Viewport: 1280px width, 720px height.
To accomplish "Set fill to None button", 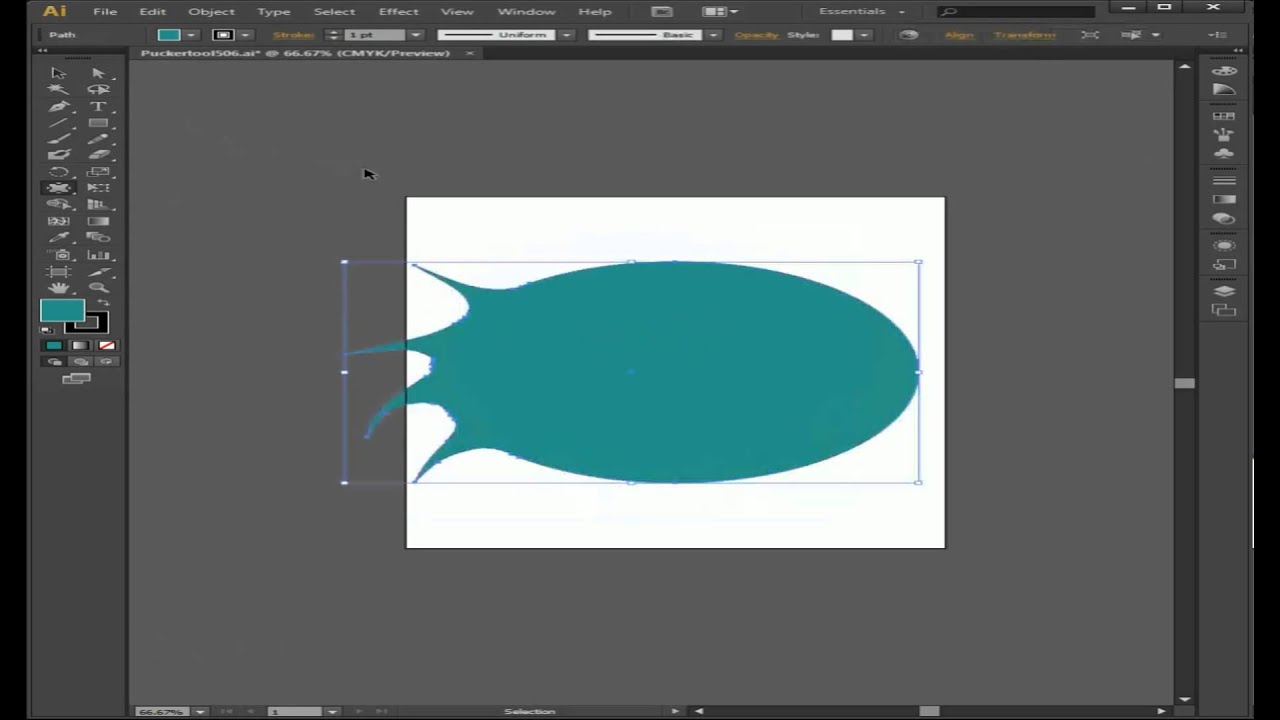I will pos(106,345).
